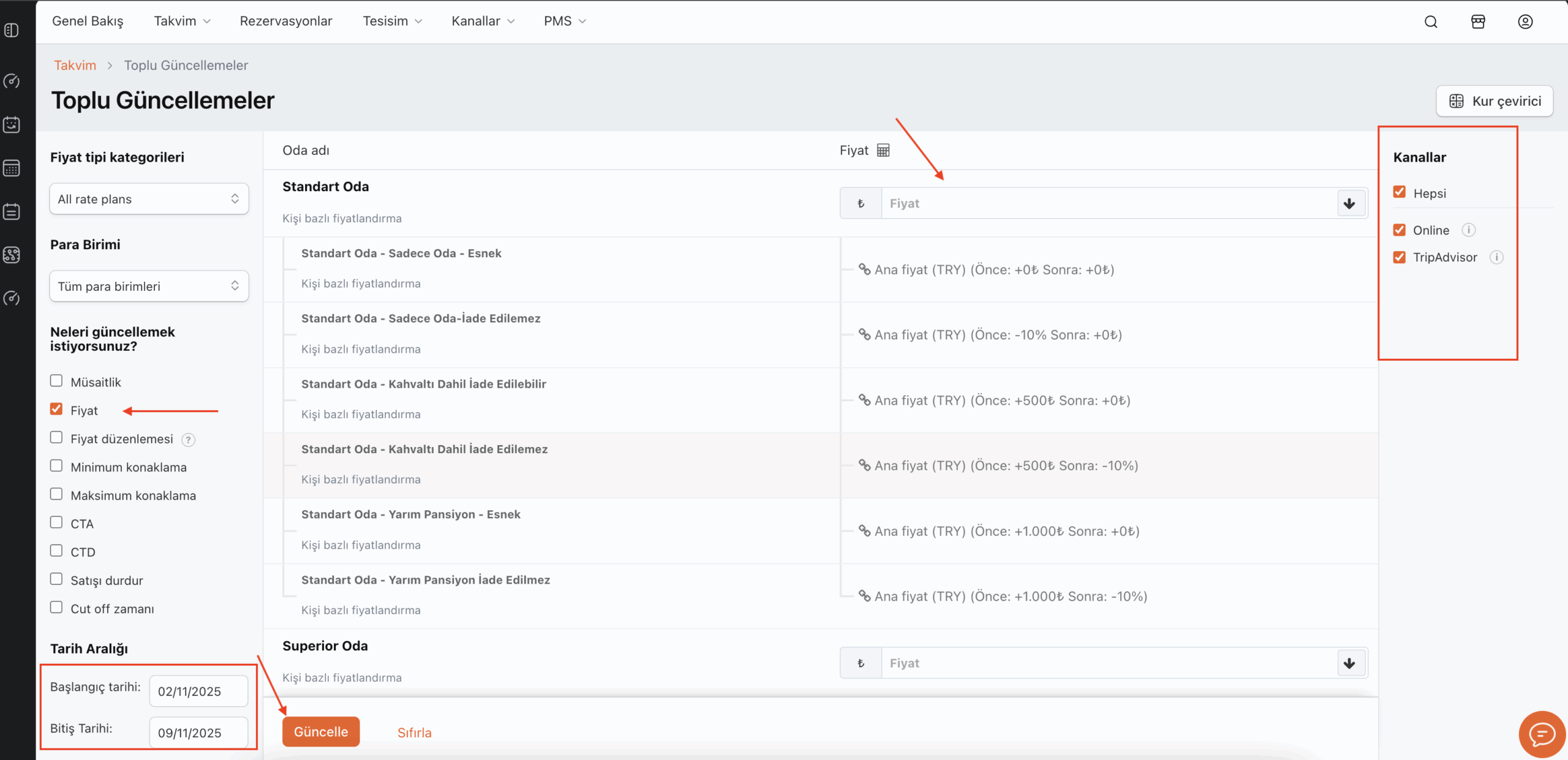Toggle the sidebar panel icon at top left
The width and height of the screenshot is (1568, 760).
(12, 30)
